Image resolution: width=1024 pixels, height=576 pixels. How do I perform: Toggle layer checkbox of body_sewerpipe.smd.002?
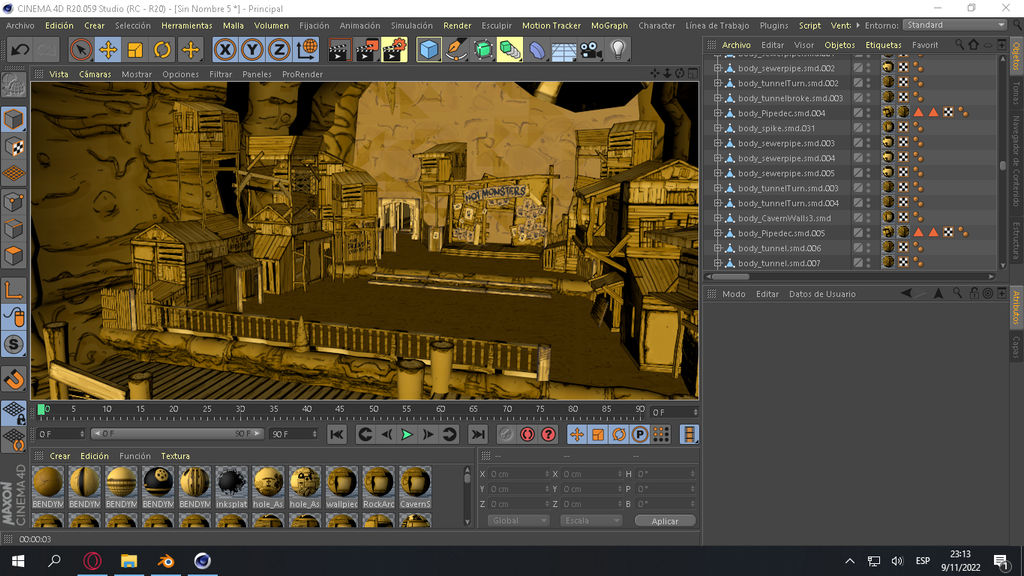coord(858,68)
